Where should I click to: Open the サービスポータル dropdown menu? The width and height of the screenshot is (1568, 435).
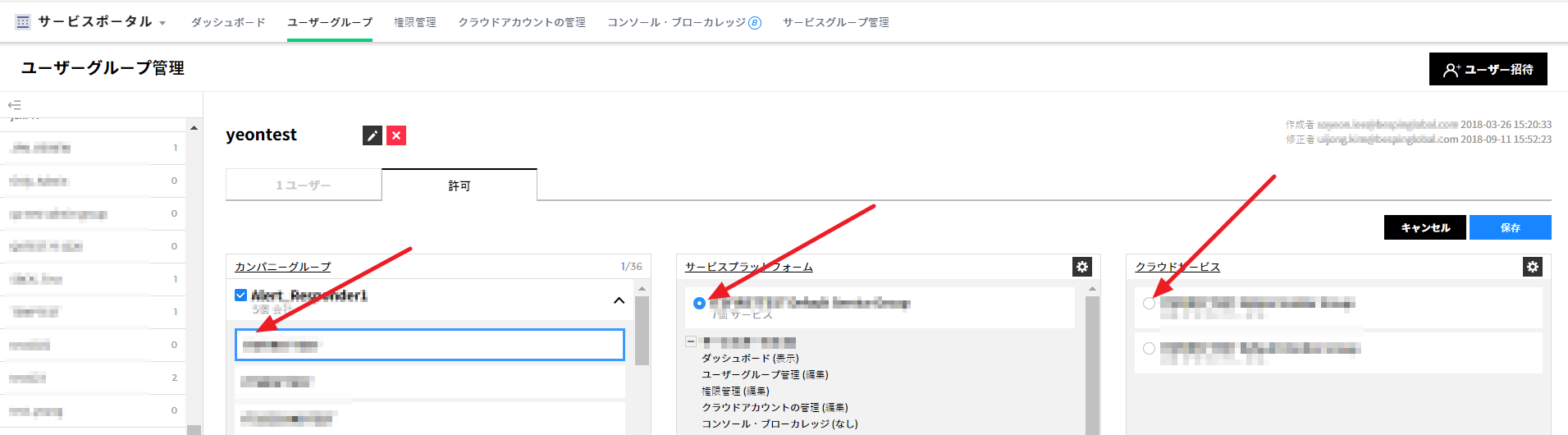pos(162,23)
